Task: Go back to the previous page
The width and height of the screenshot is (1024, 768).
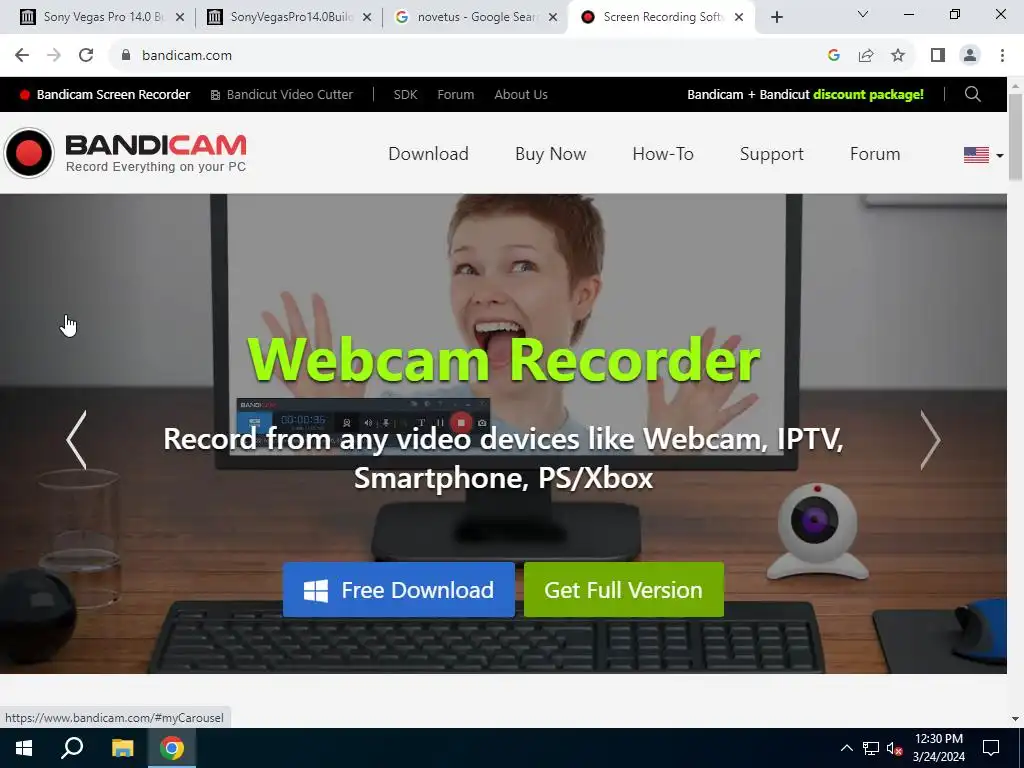Action: coord(22,56)
